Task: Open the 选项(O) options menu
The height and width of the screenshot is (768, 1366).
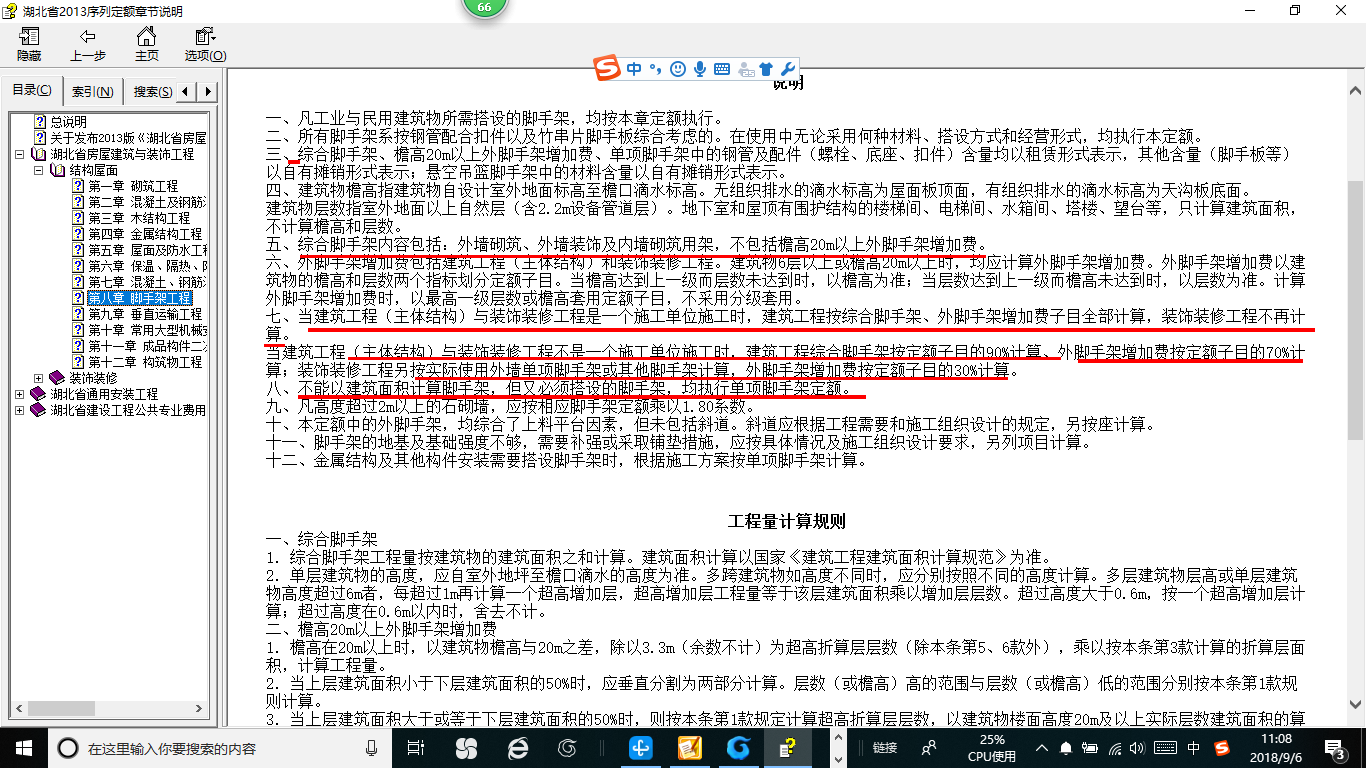Action: tap(205, 44)
